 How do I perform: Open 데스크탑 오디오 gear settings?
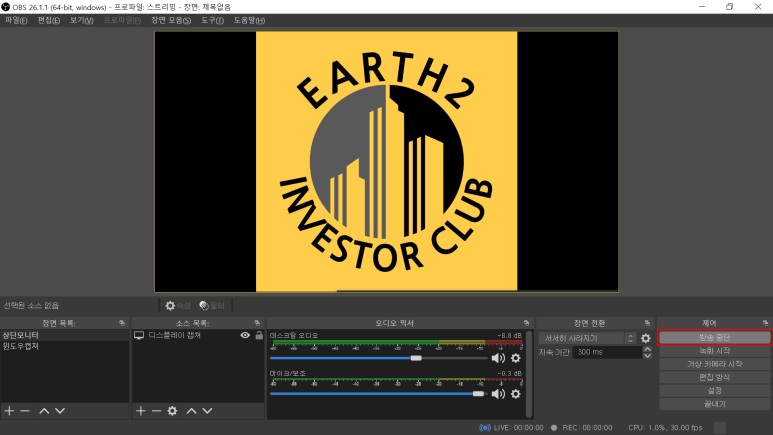(x=516, y=358)
